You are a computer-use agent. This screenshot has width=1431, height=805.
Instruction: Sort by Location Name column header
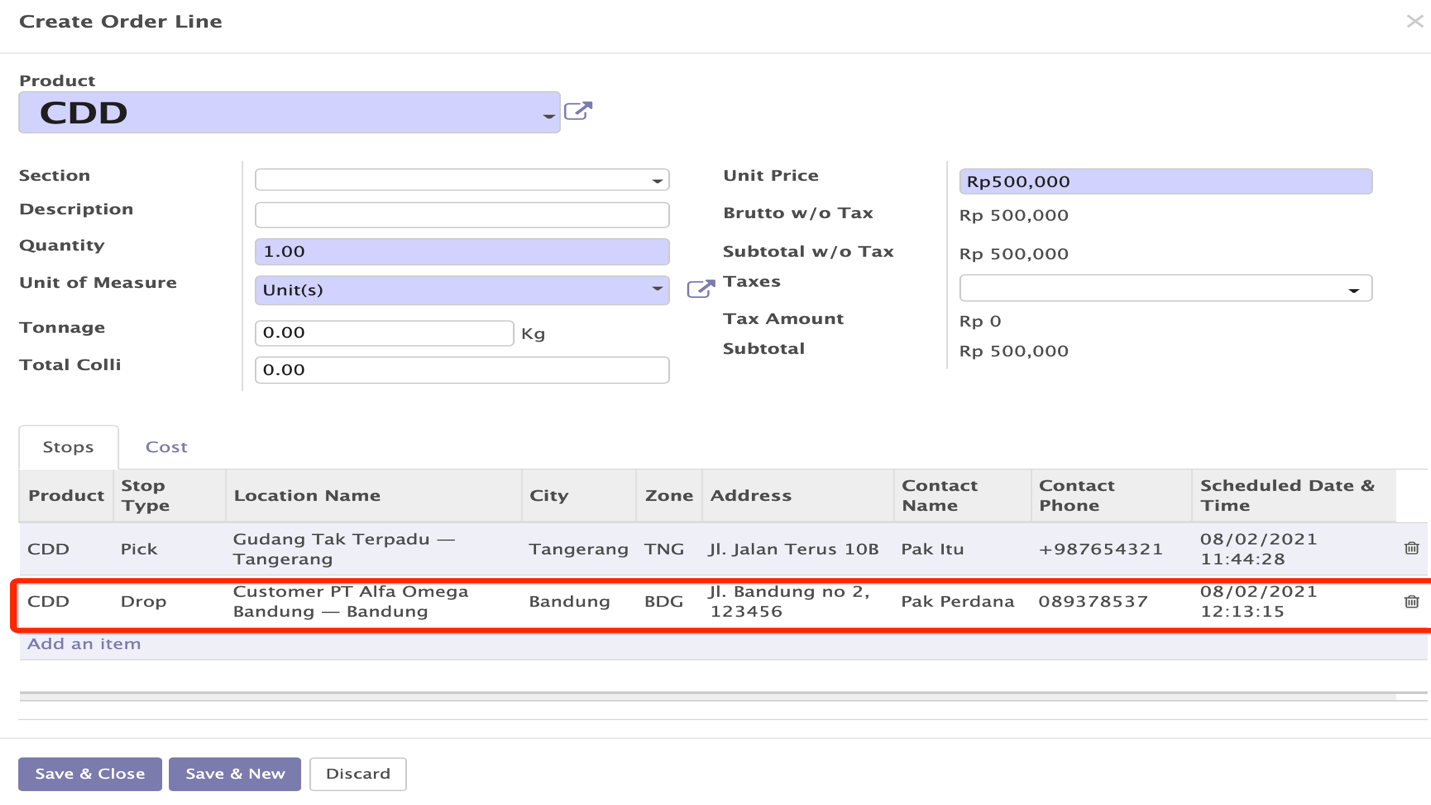click(x=373, y=496)
